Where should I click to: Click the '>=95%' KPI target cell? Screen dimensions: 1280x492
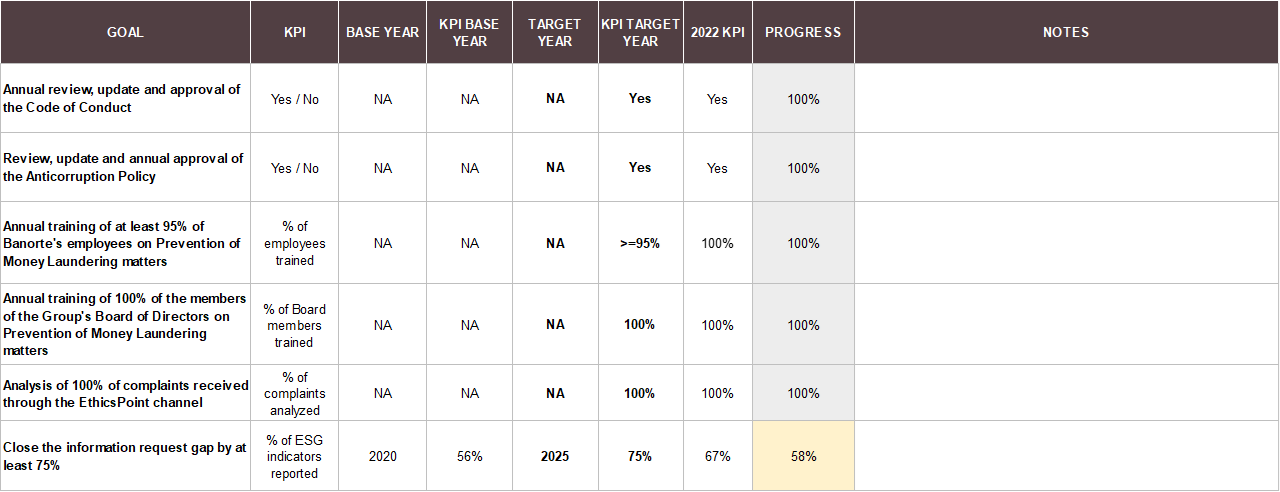pos(640,244)
